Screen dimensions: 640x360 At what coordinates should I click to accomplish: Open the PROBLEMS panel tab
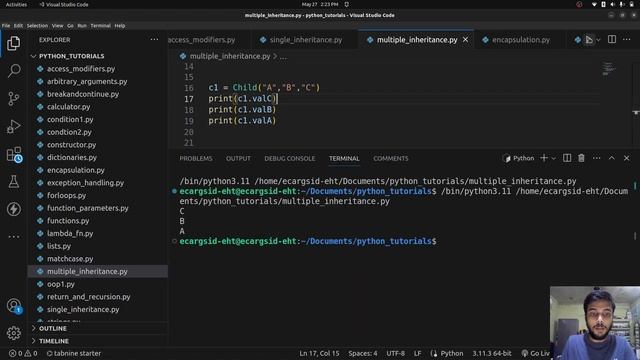[x=196, y=158]
